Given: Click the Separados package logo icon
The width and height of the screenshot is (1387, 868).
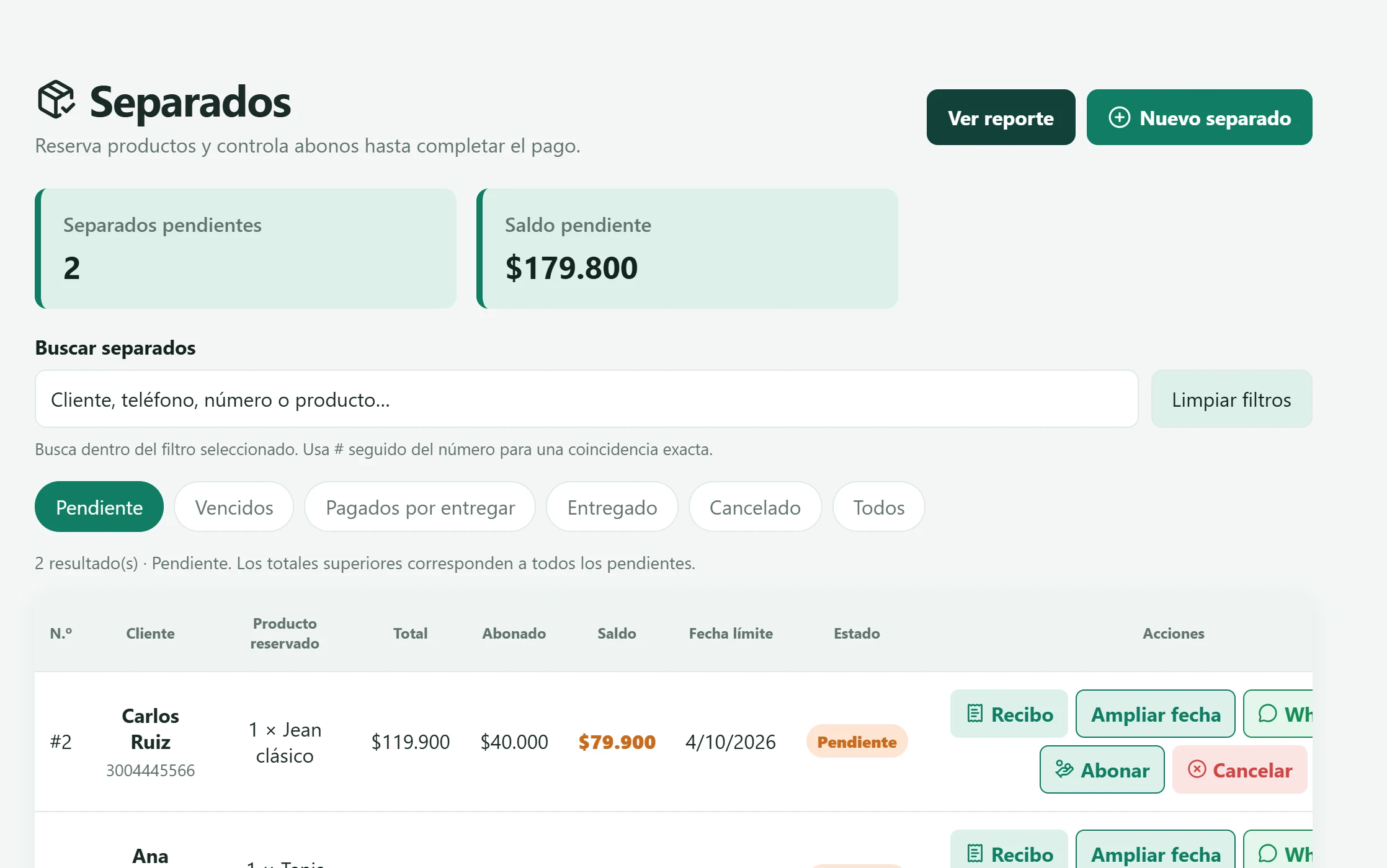Looking at the screenshot, I should pyautogui.click(x=56, y=100).
